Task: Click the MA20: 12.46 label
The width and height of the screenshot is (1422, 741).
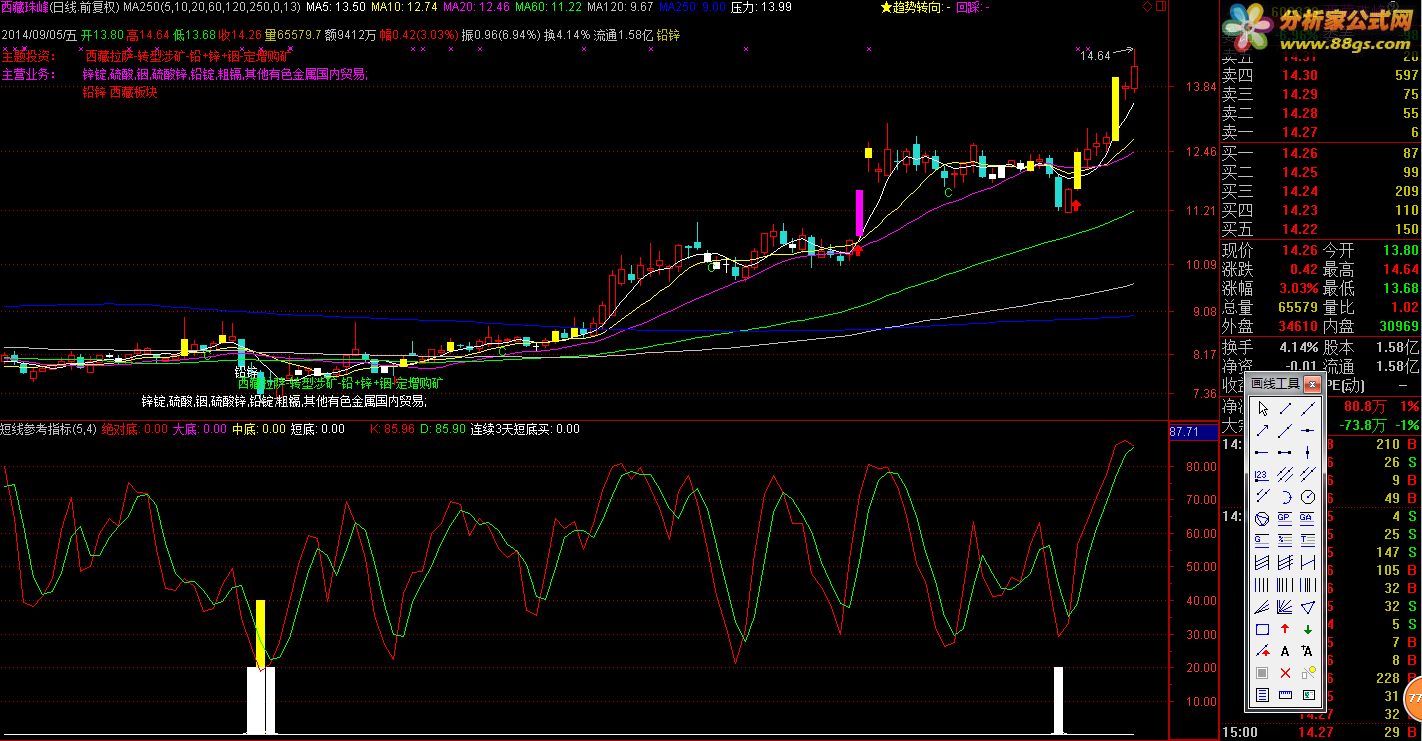Action: point(475,7)
